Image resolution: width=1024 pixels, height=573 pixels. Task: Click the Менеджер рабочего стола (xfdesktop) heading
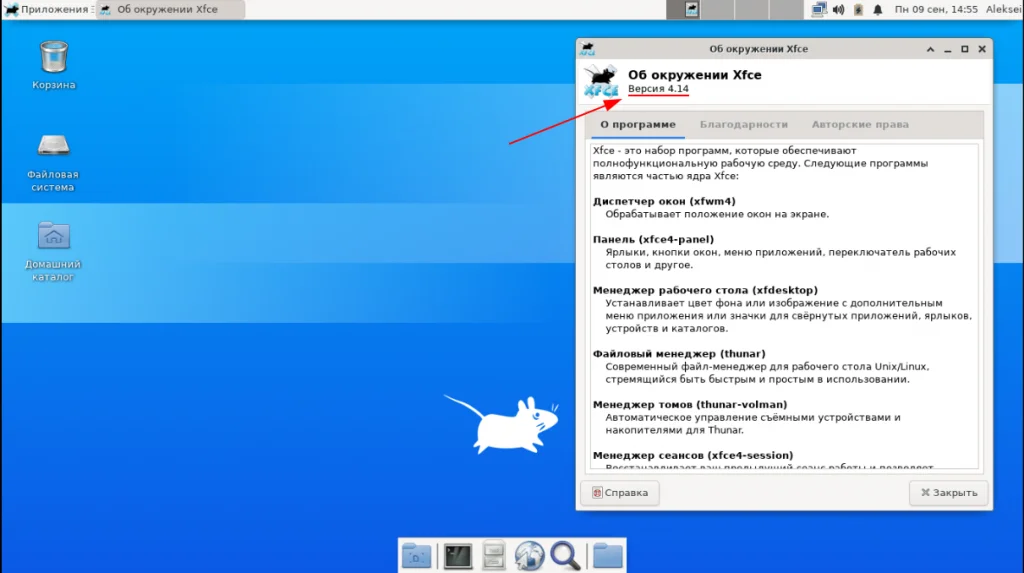[705, 290]
